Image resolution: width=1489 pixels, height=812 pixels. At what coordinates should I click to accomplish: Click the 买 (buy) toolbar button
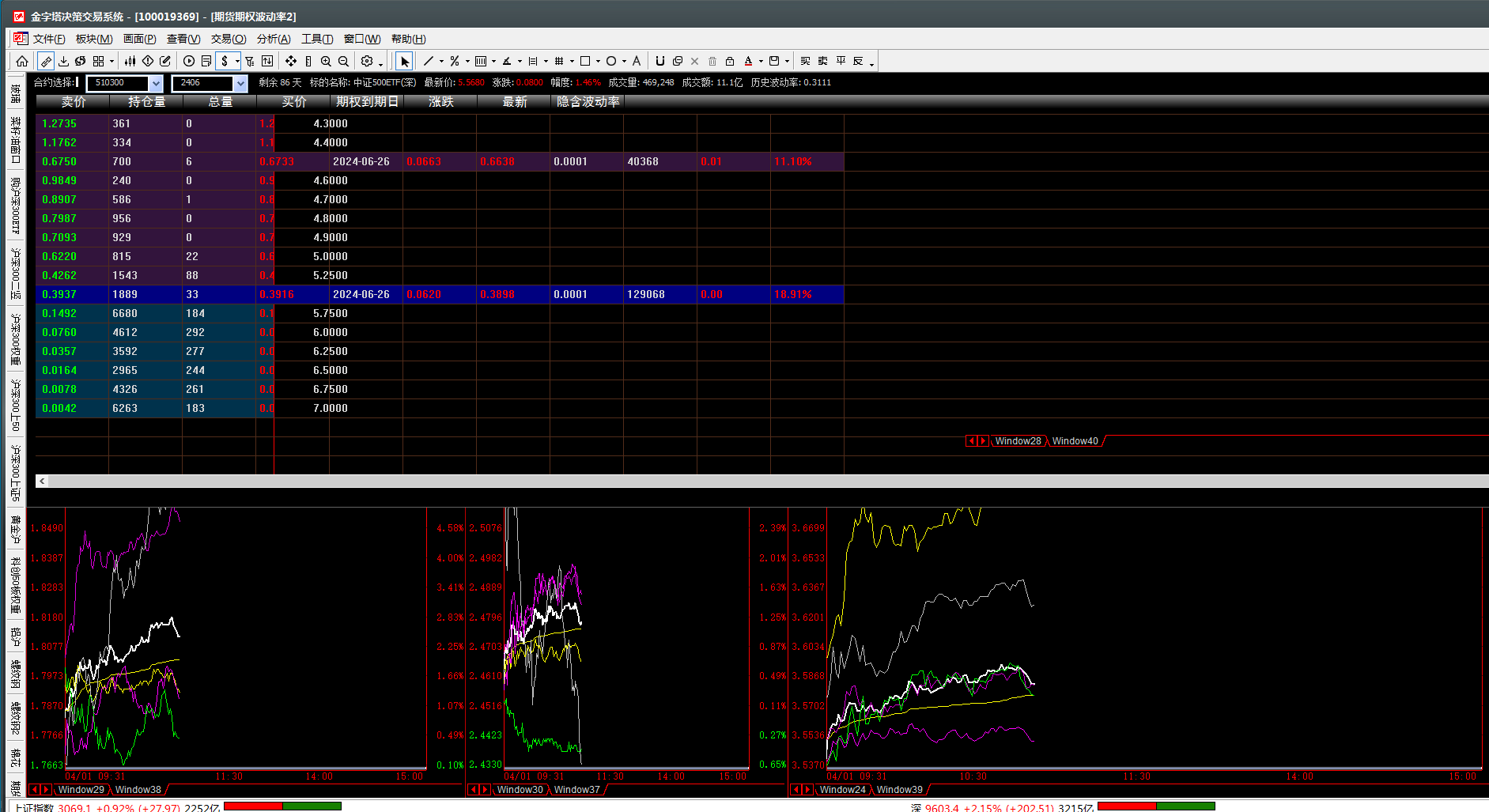806,61
